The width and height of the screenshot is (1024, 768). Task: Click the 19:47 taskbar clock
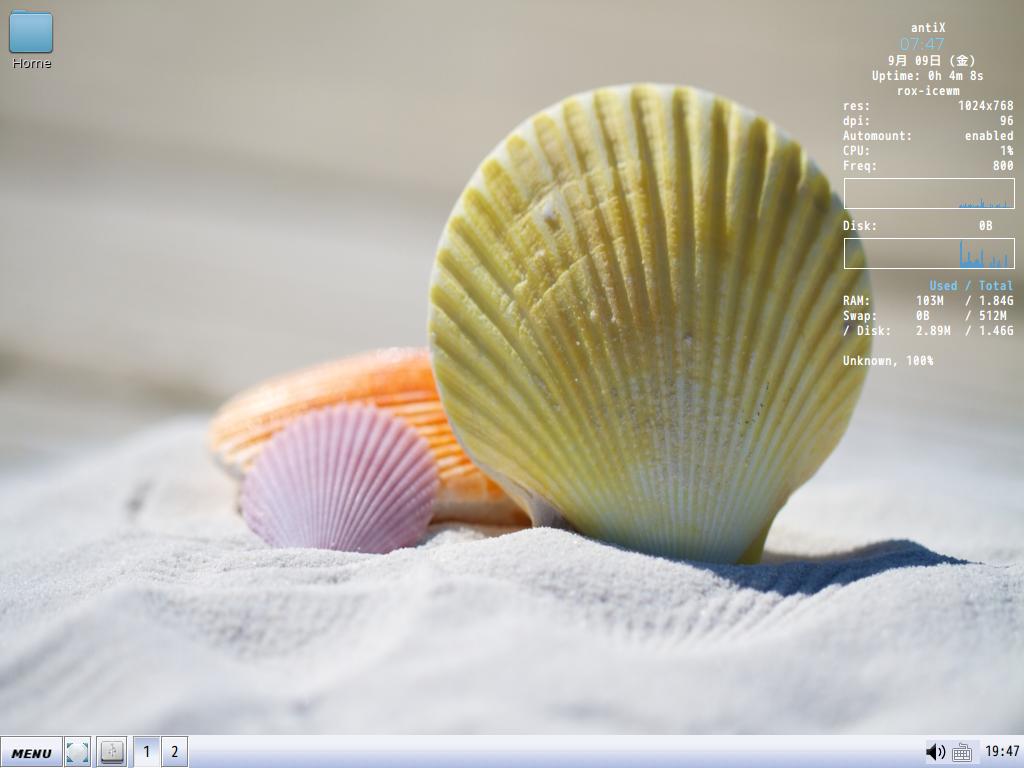(x=1002, y=752)
